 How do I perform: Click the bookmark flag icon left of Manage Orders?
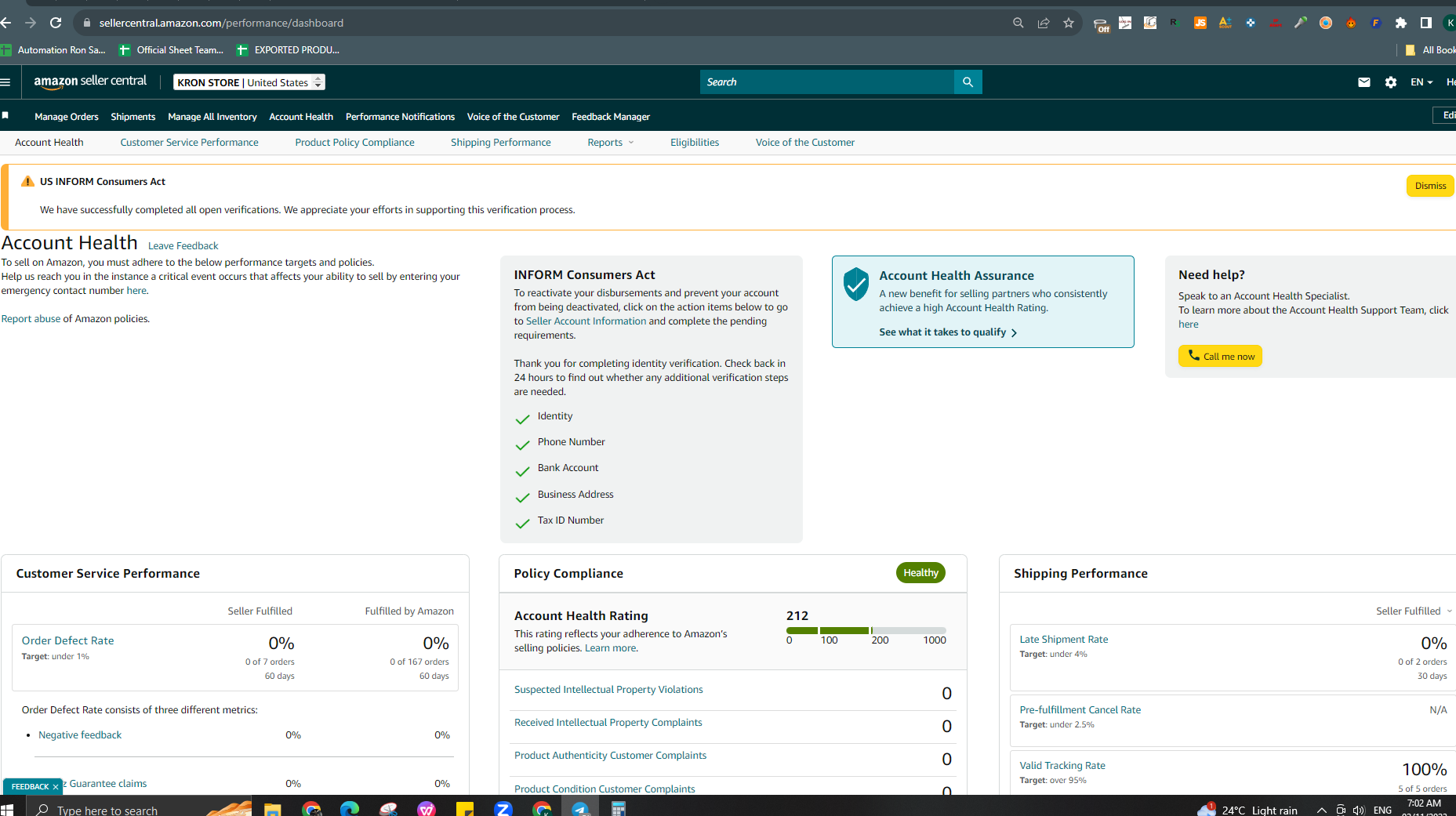(5, 115)
